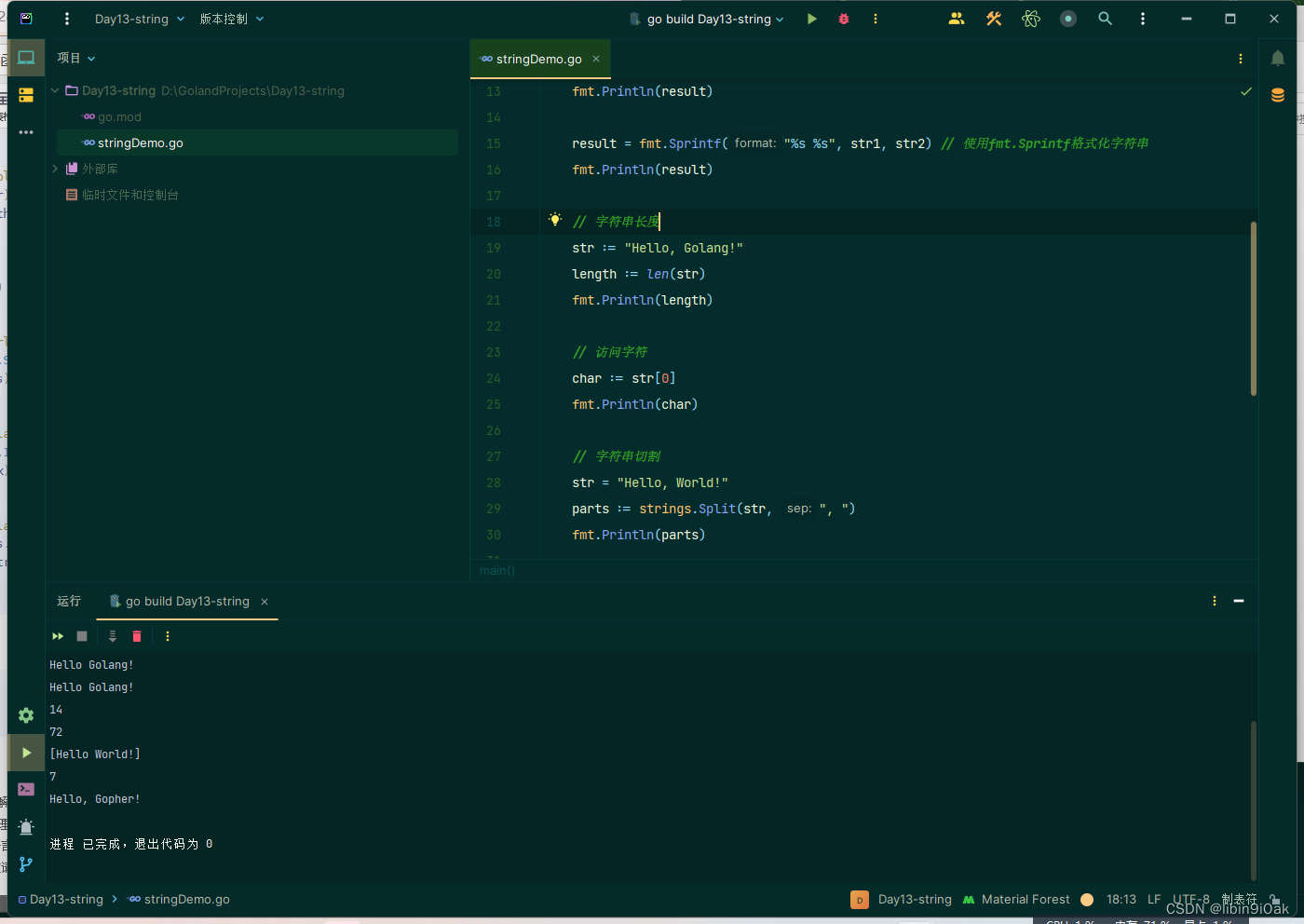Open the Day13-string project dropdown
This screenshot has height=924, width=1304.
140,19
